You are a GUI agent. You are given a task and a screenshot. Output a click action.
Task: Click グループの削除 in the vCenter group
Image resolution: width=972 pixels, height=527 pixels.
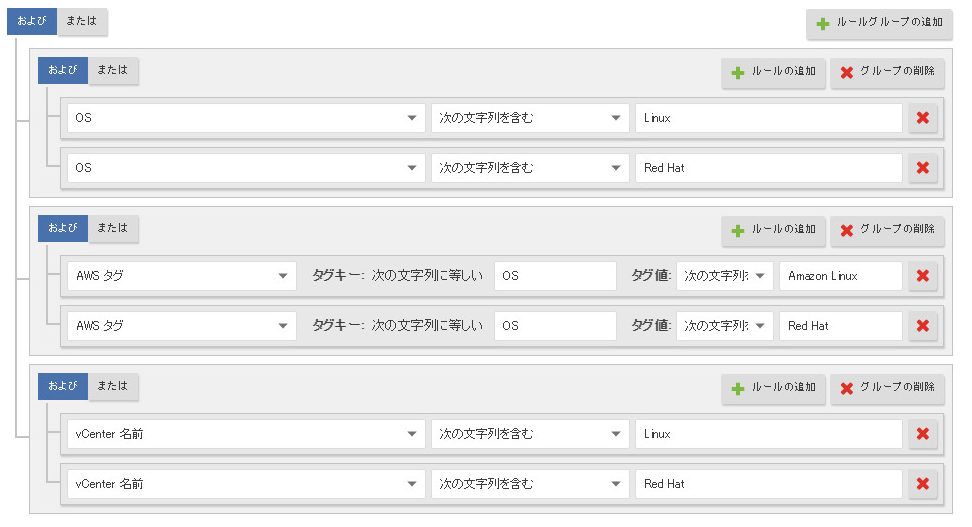(887, 388)
